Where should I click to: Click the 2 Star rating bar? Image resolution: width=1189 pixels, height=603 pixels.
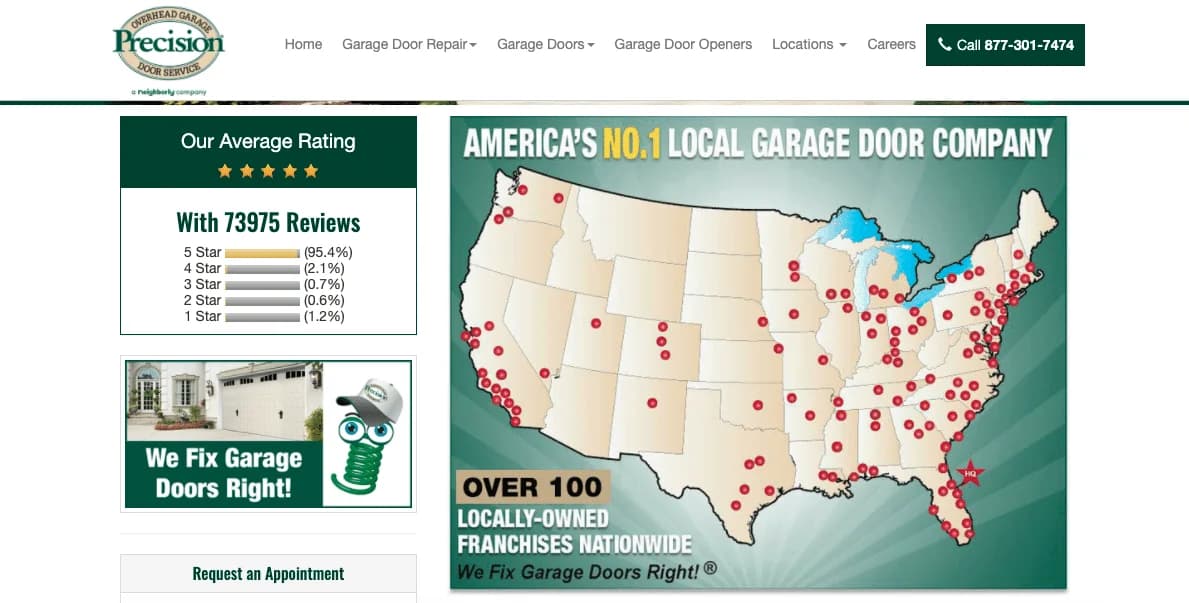click(x=262, y=301)
